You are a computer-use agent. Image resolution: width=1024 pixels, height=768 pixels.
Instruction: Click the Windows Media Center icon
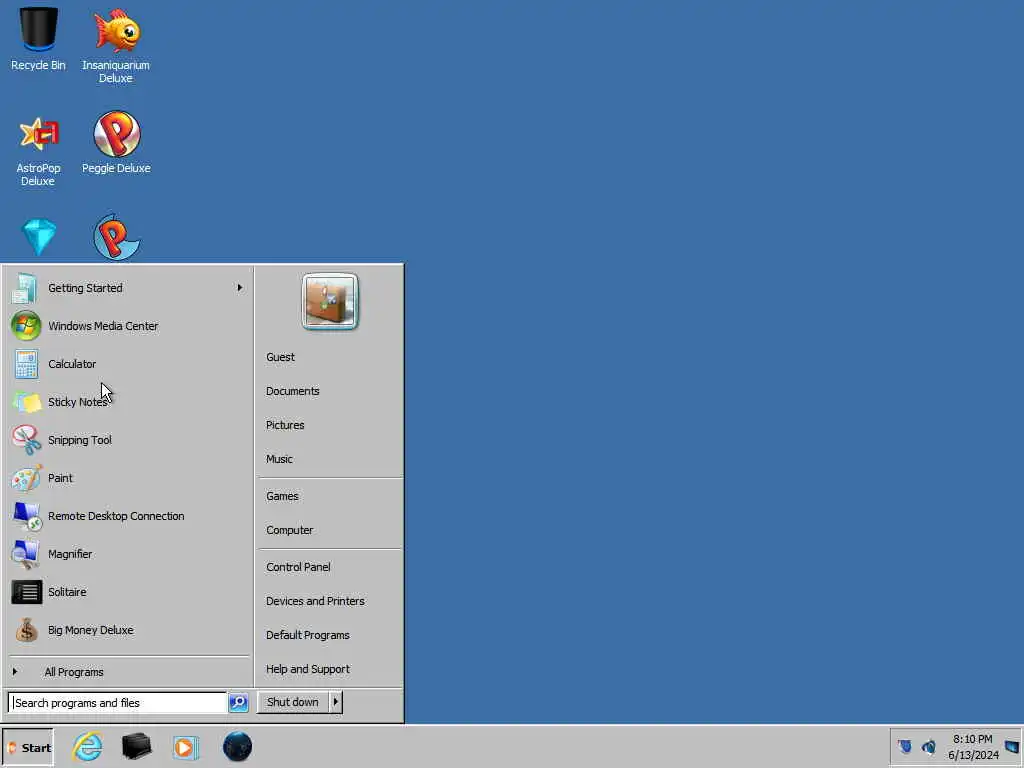[x=26, y=326]
